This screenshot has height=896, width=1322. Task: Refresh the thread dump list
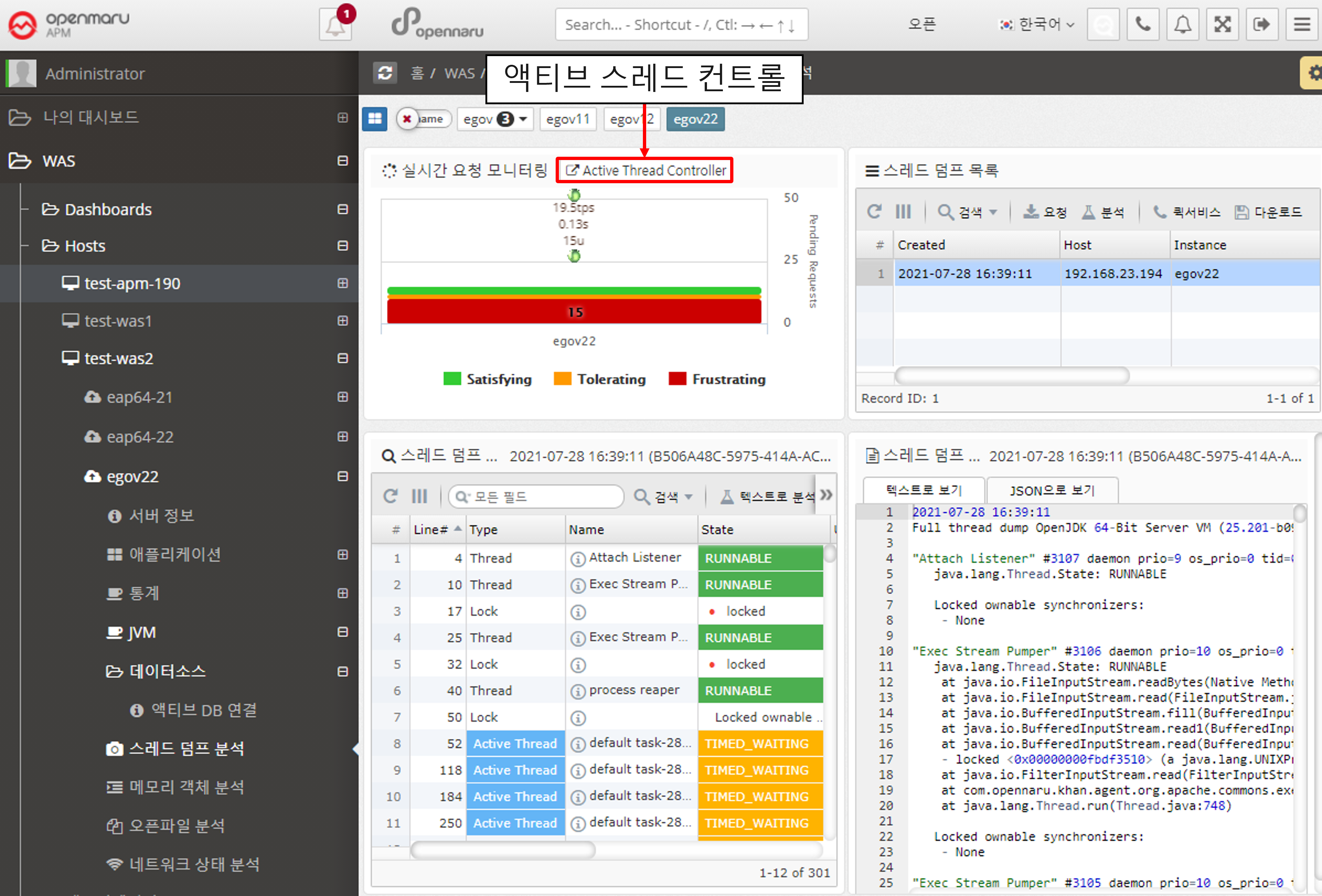pyautogui.click(x=874, y=212)
